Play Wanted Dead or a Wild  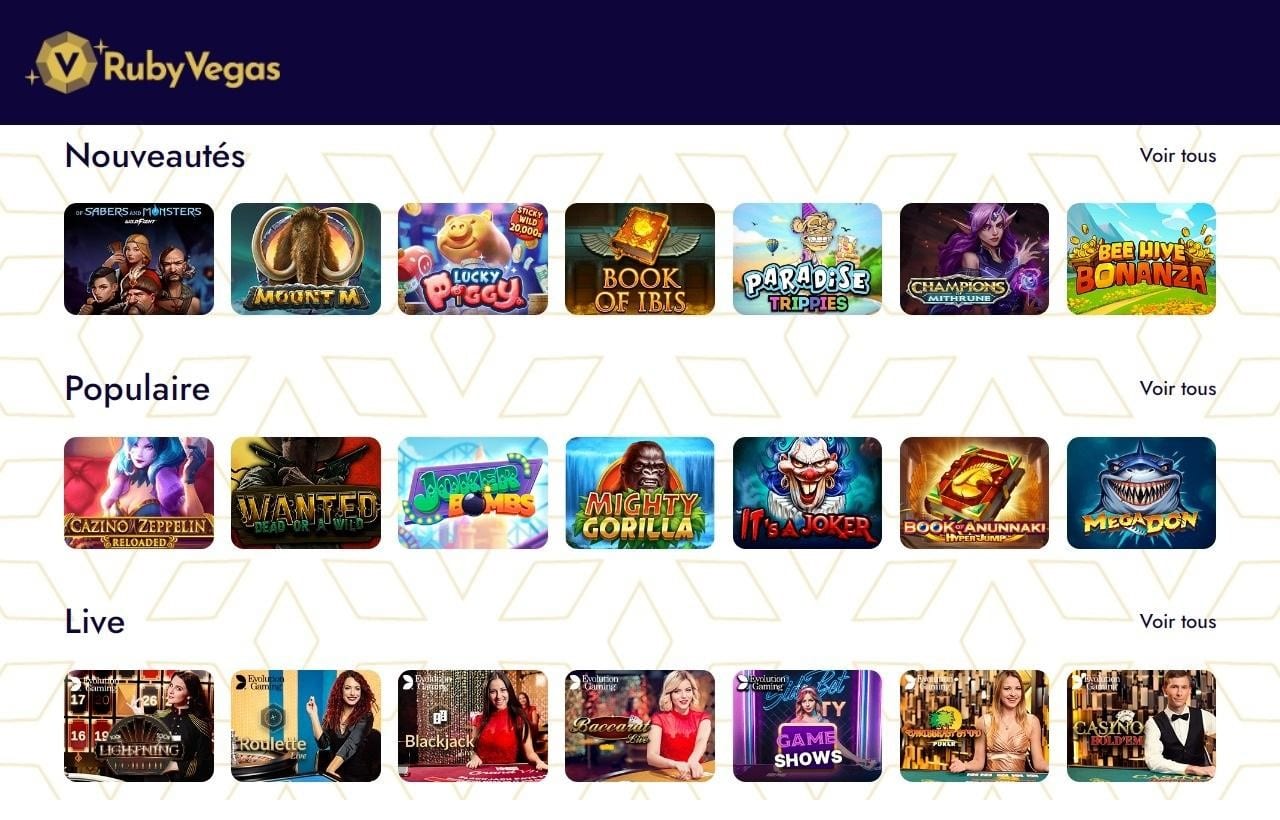(x=306, y=493)
